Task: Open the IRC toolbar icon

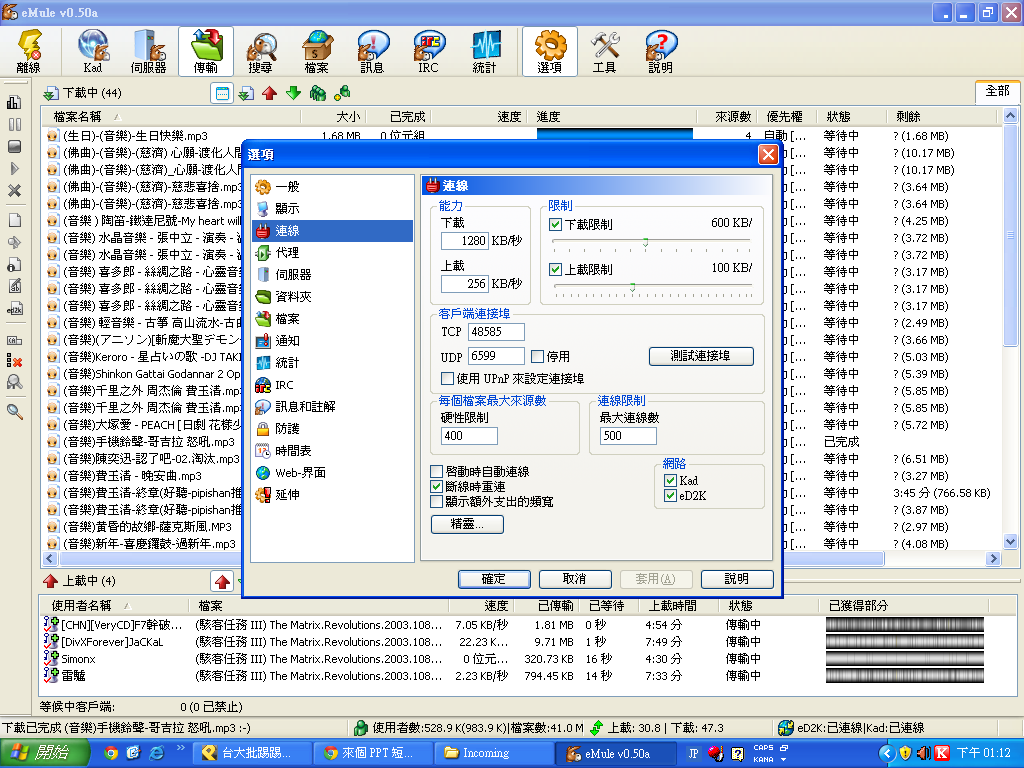Action: [428, 51]
